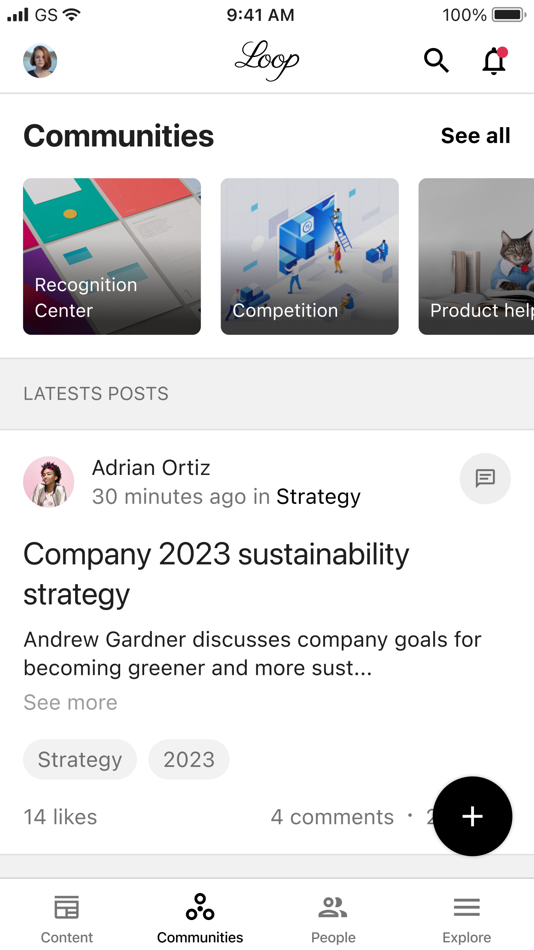This screenshot has height=950, width=534.
Task: Open the Explore menu tab
Action: (x=467, y=918)
